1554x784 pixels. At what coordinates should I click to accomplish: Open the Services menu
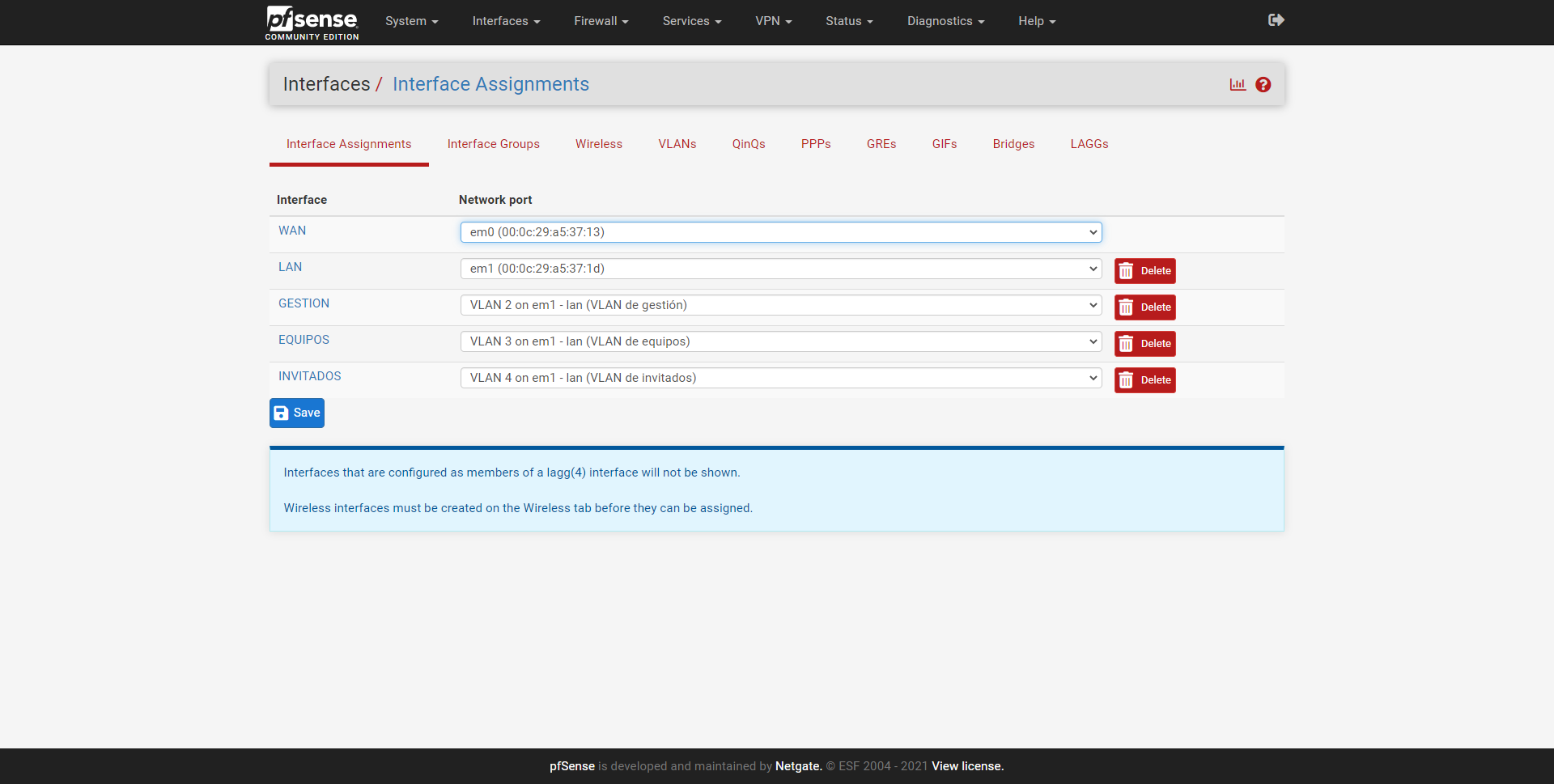coord(692,21)
